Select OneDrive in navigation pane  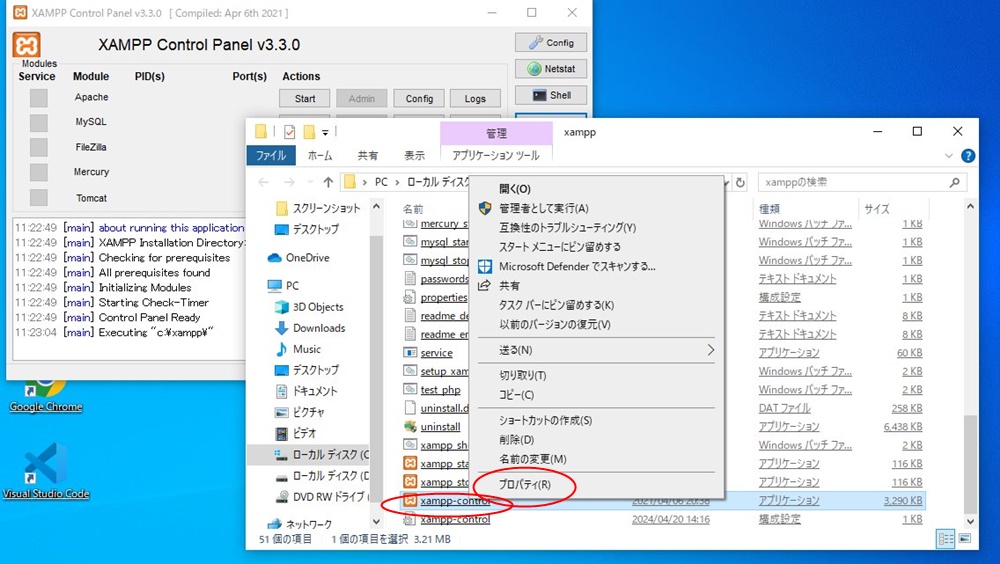click(x=298, y=258)
